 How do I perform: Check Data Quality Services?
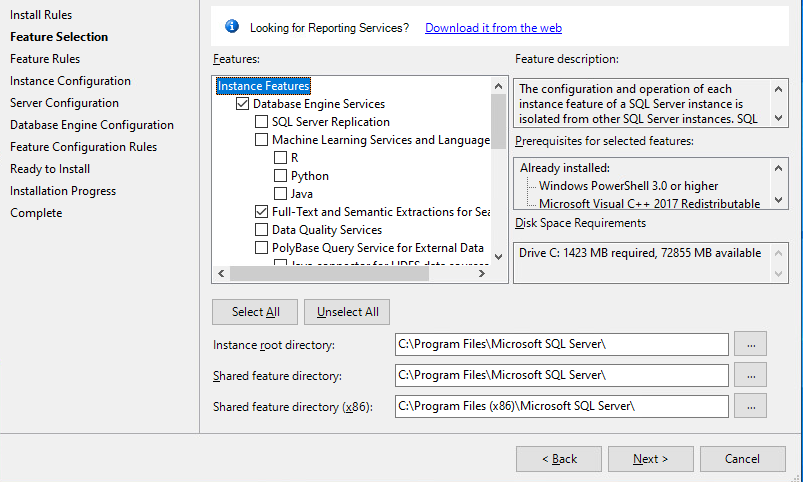pos(261,229)
